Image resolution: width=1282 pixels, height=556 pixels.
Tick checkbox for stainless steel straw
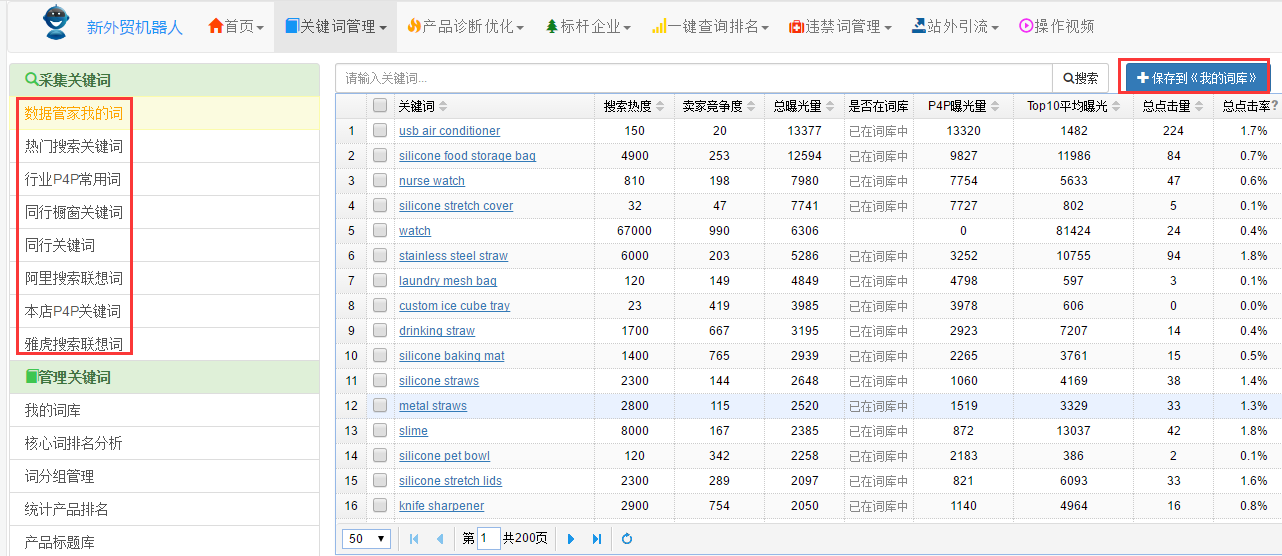[380, 256]
